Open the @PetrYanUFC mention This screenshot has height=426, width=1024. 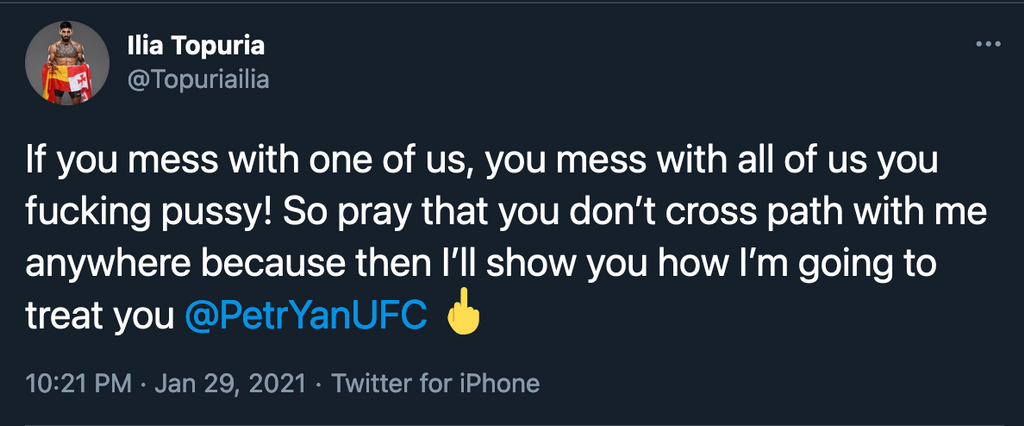(308, 315)
